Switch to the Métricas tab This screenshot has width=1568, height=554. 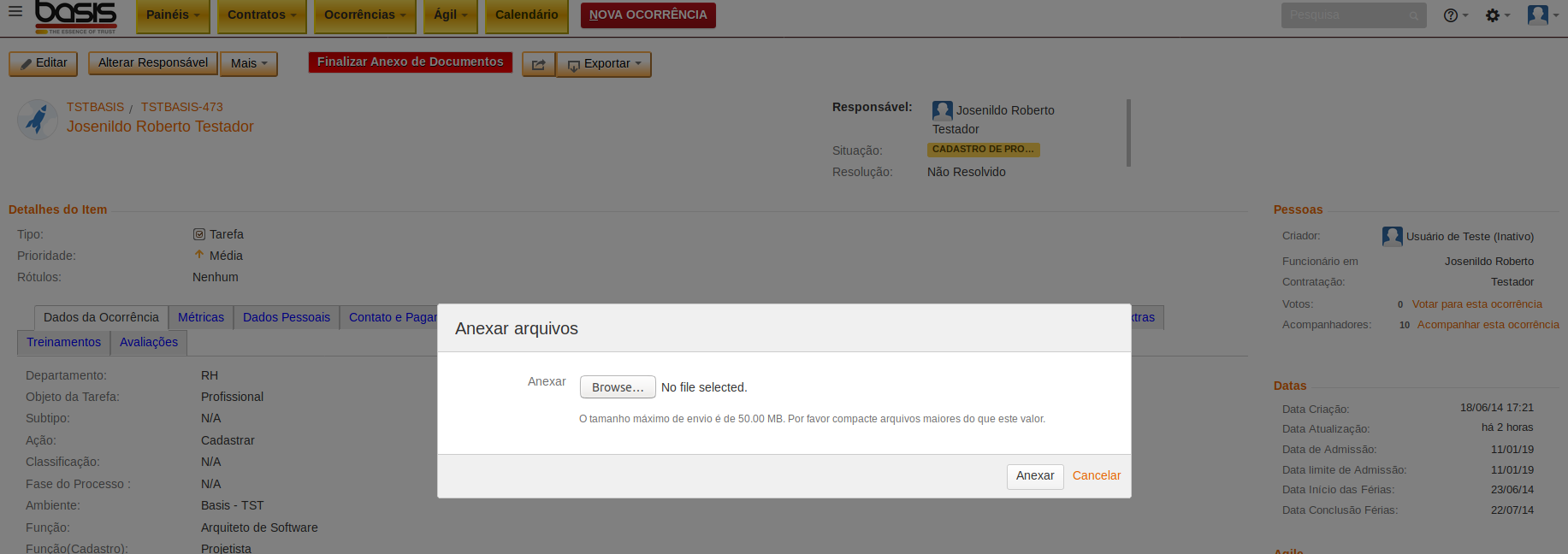point(201,317)
